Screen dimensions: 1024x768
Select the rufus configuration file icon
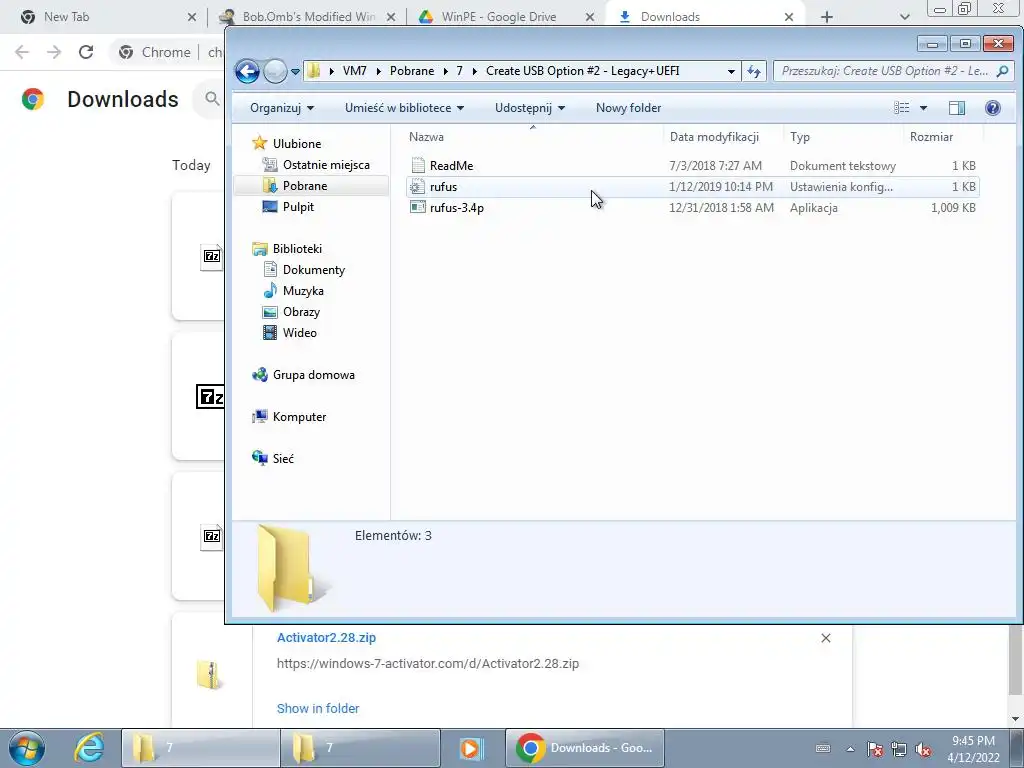point(418,187)
